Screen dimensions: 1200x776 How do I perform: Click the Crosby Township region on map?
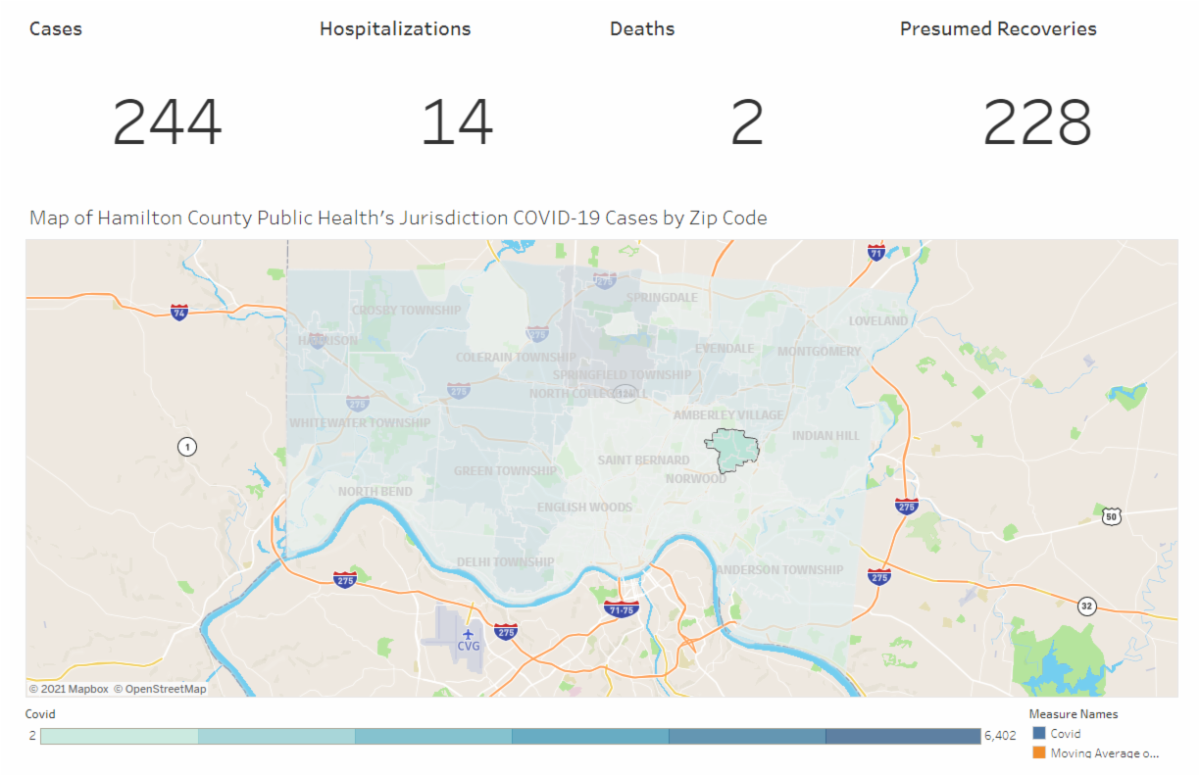[406, 310]
